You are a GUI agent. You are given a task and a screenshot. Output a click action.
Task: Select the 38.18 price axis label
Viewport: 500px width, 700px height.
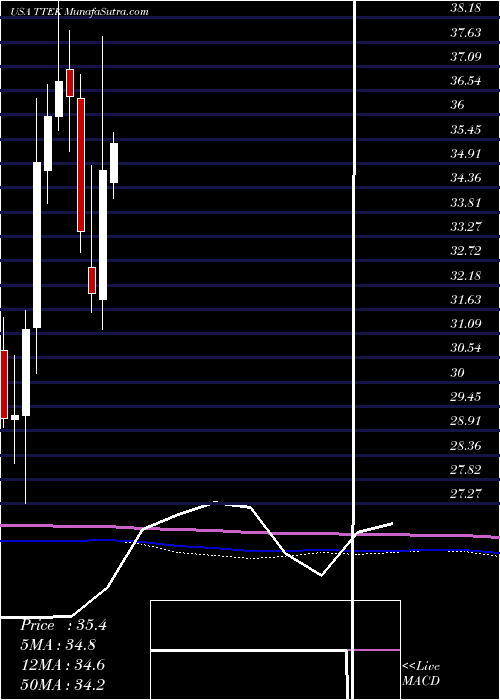(466, 8)
